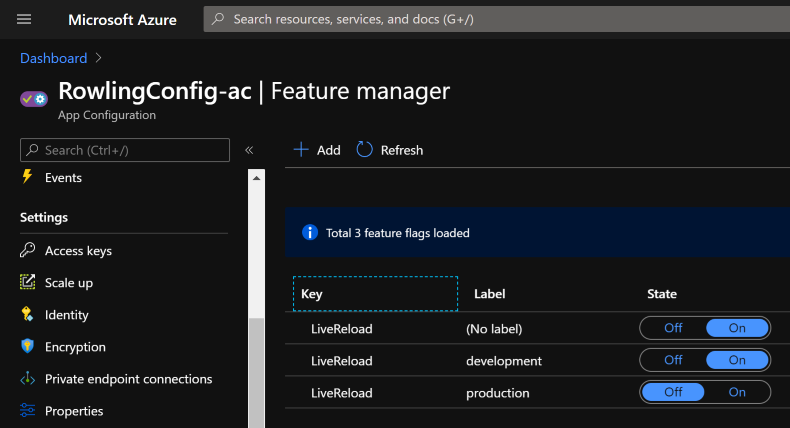The width and height of the screenshot is (790, 428).
Task: Click the Access keys key icon
Action: [27, 250]
